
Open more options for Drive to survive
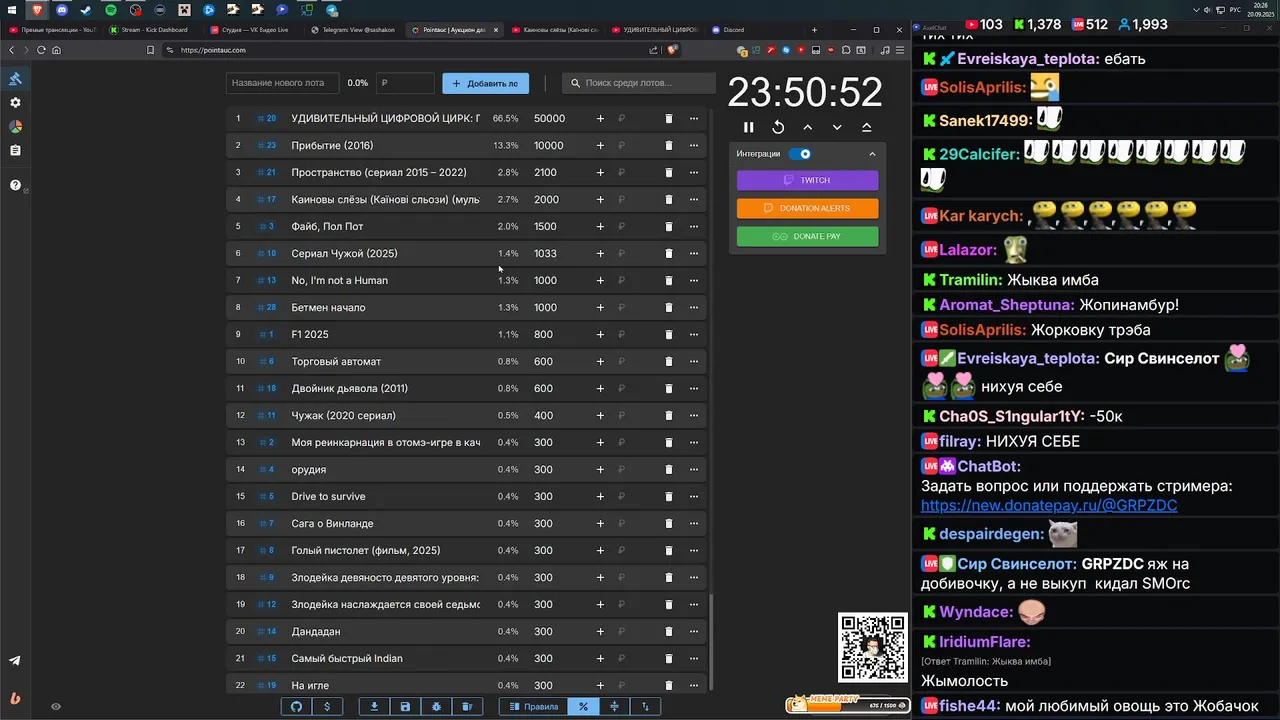pos(694,496)
